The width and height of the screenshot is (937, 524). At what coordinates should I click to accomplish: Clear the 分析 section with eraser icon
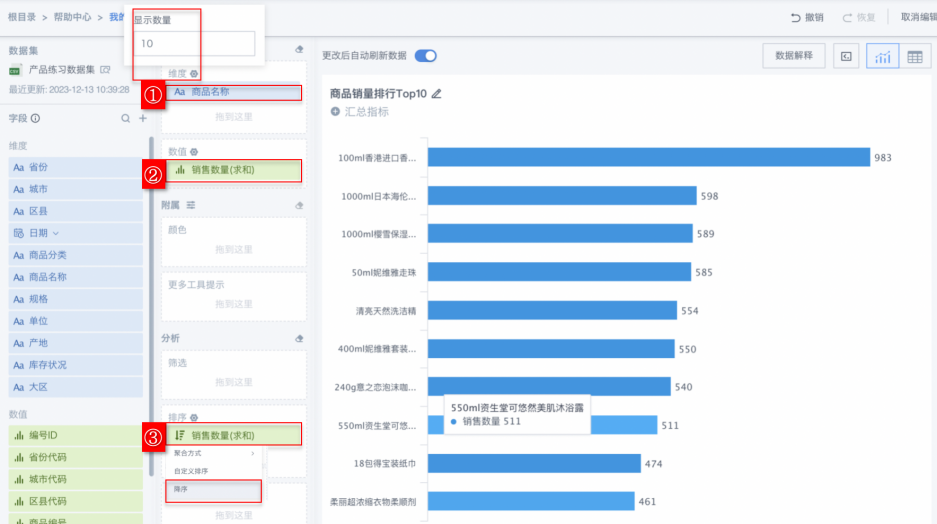pos(299,338)
